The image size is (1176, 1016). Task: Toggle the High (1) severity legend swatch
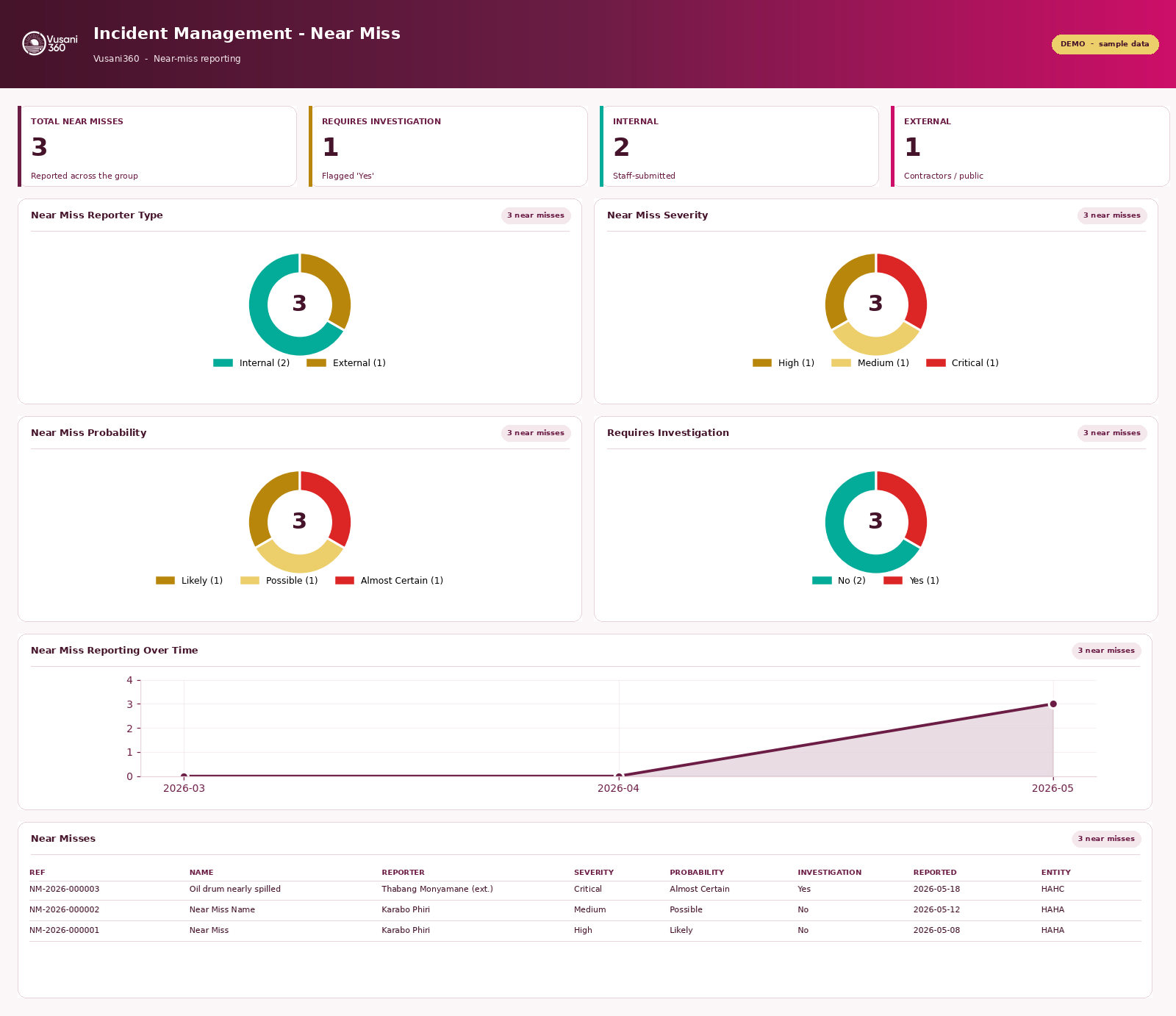(x=762, y=363)
